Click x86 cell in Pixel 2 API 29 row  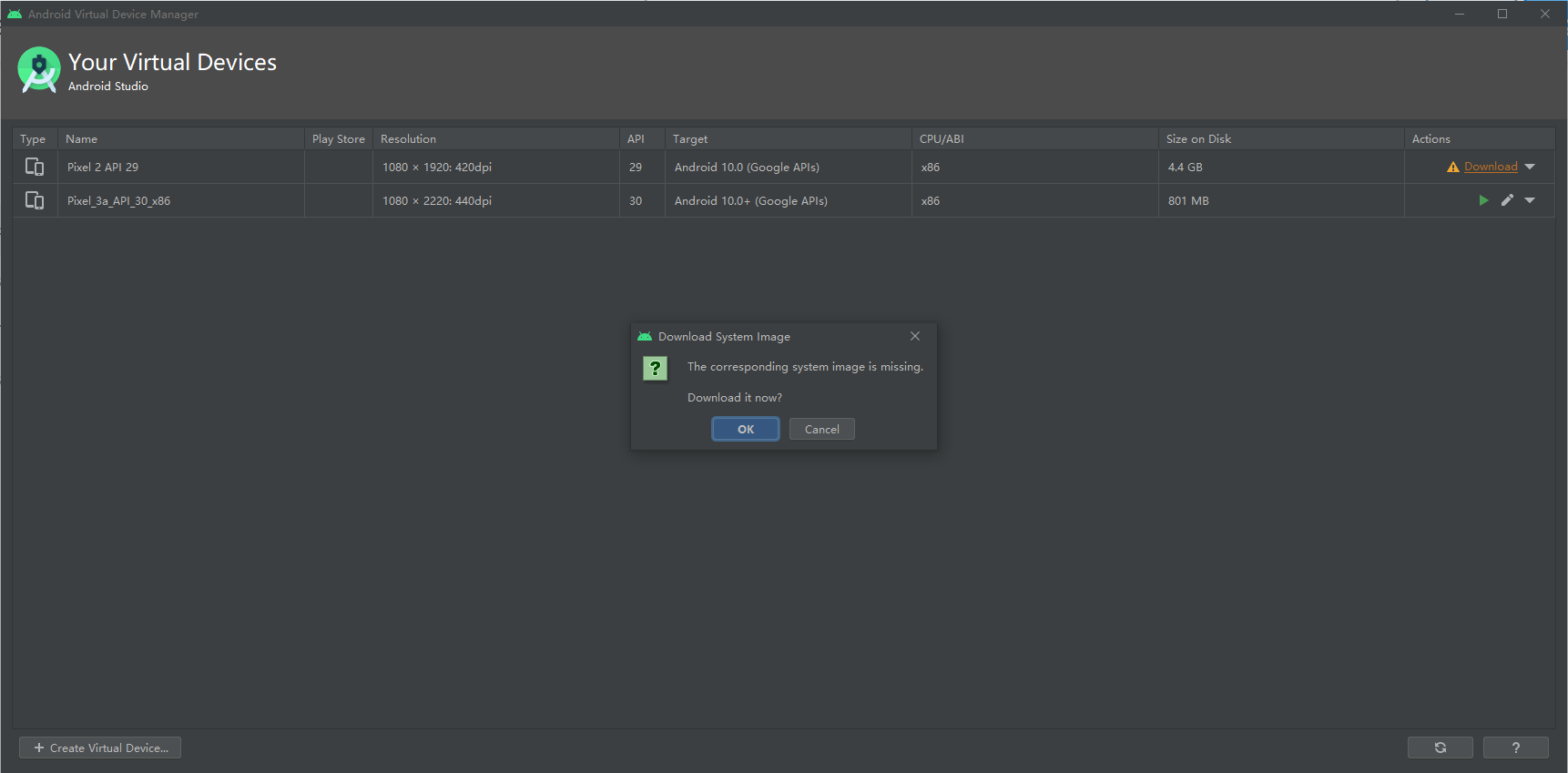point(1034,167)
